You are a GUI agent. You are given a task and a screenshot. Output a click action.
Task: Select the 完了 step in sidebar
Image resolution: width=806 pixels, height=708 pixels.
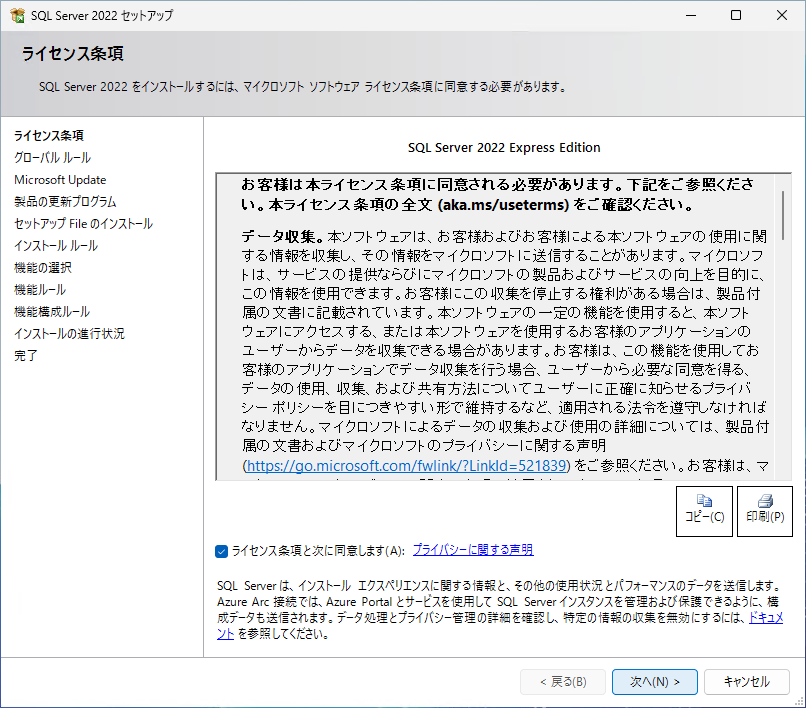point(25,355)
